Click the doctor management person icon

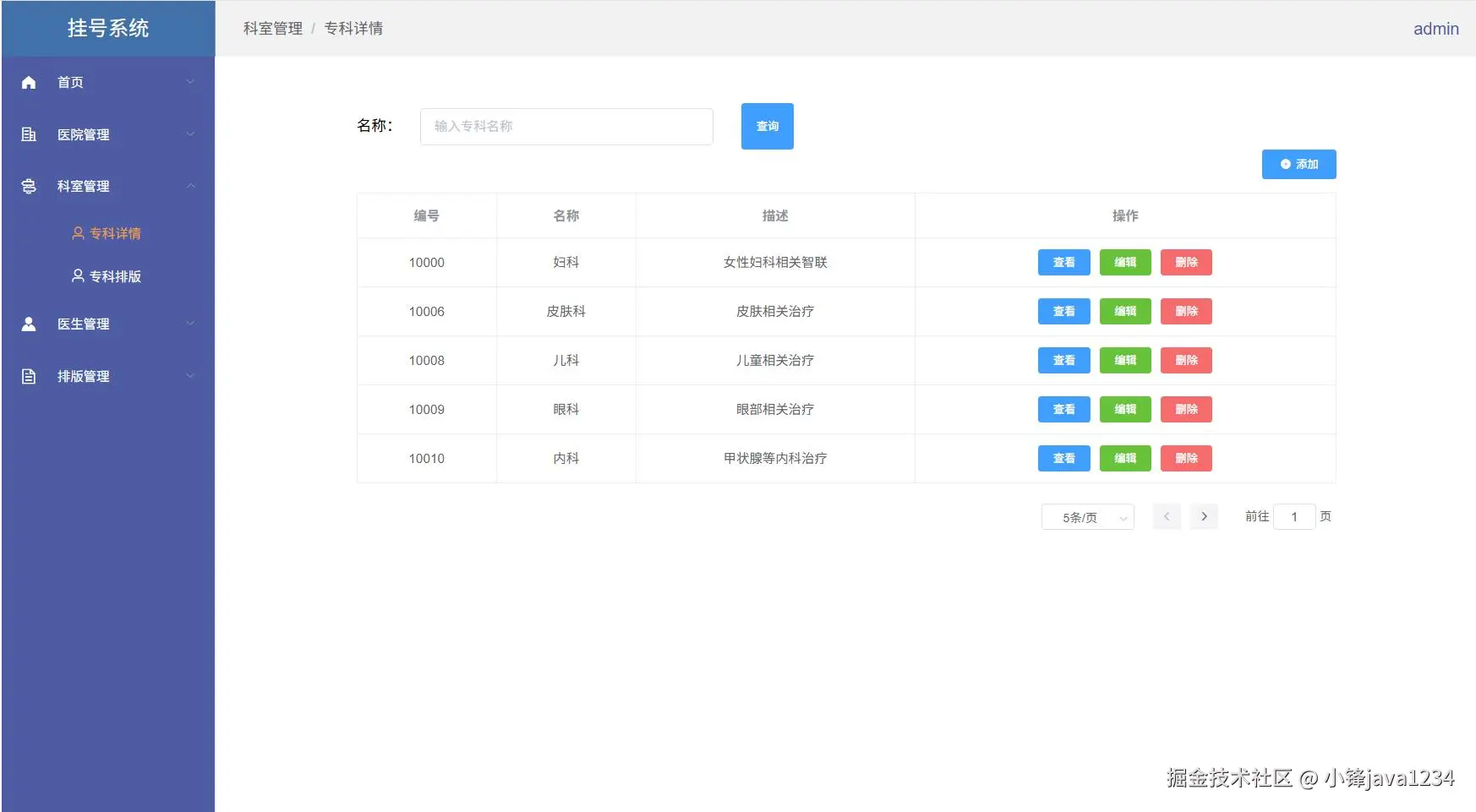29,324
